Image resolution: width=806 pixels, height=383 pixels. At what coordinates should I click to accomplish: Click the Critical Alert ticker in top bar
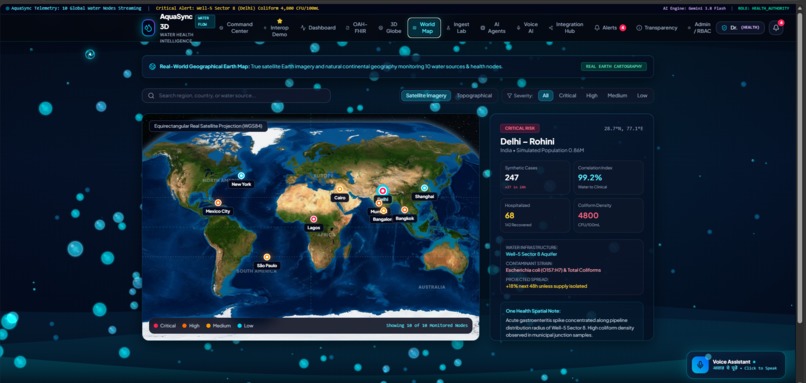[x=237, y=8]
